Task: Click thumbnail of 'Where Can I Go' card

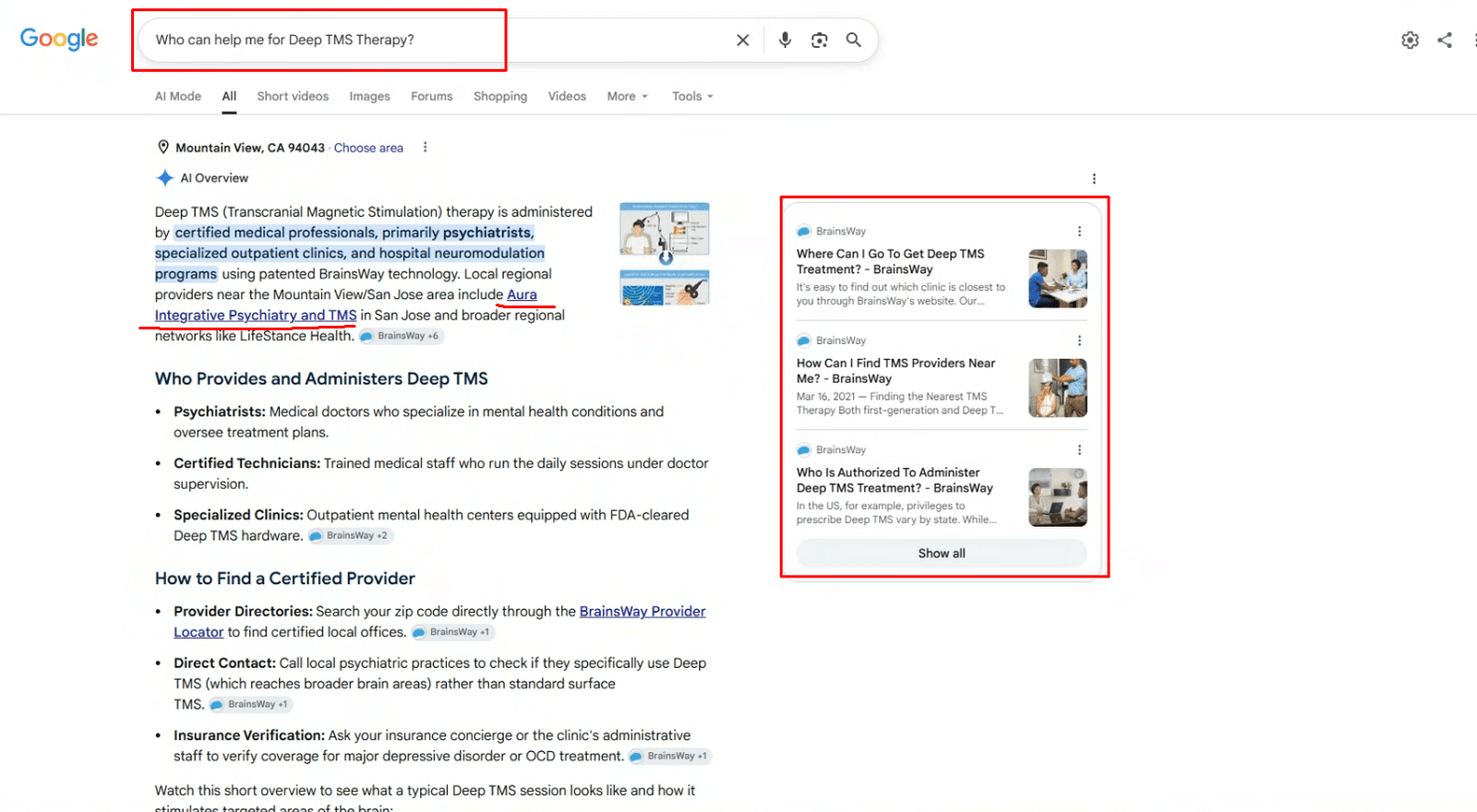Action: coord(1058,279)
